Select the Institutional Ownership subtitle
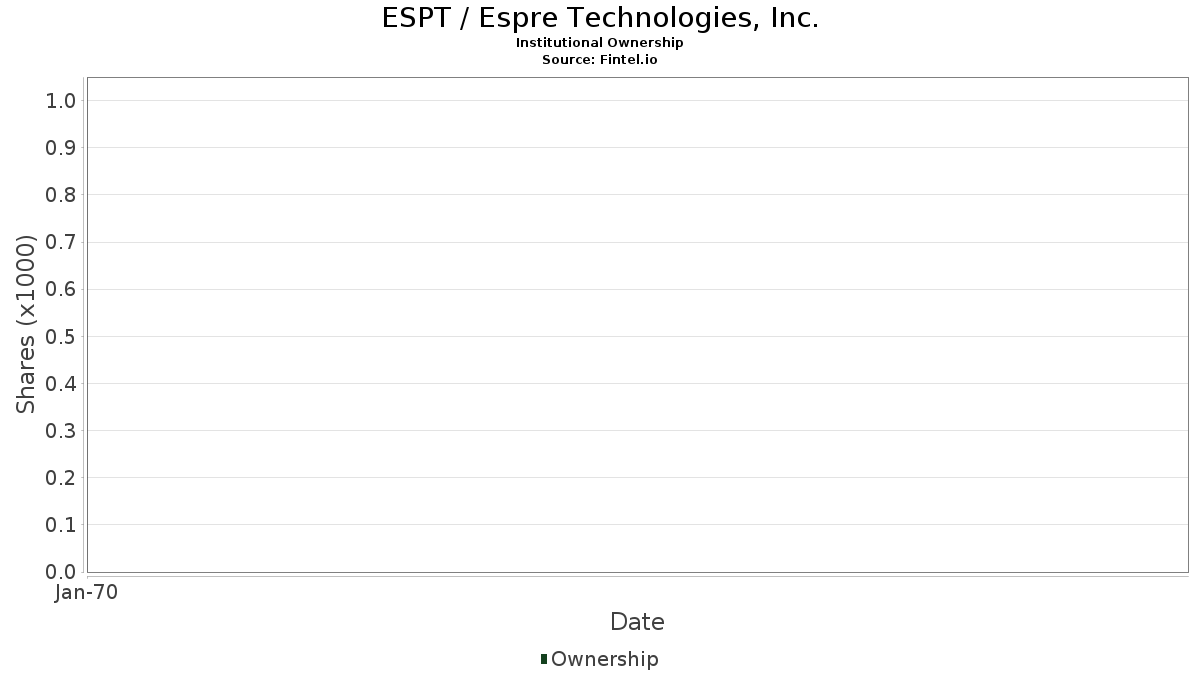Screen dimensions: 1200x675 (x=600, y=43)
